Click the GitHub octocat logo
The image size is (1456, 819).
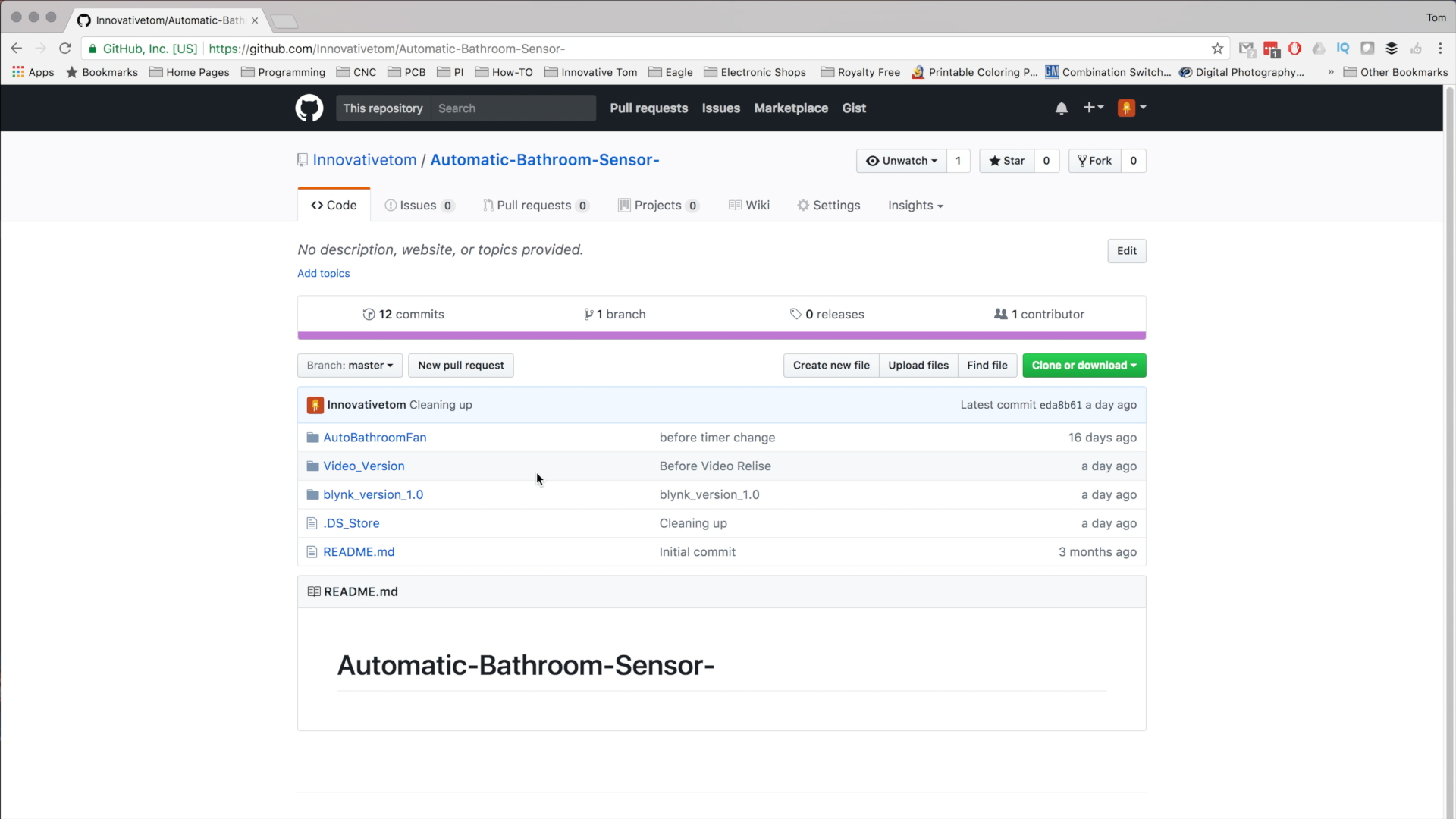coord(309,108)
